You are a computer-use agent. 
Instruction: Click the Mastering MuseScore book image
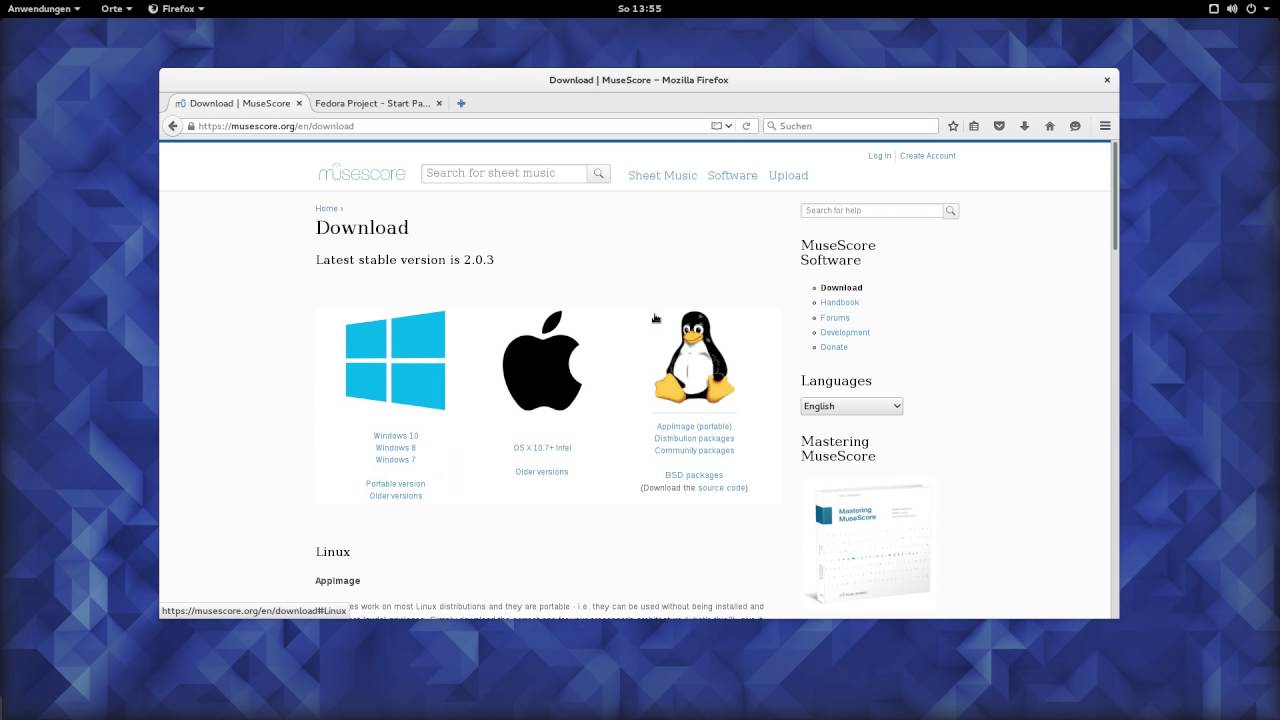pyautogui.click(x=869, y=543)
